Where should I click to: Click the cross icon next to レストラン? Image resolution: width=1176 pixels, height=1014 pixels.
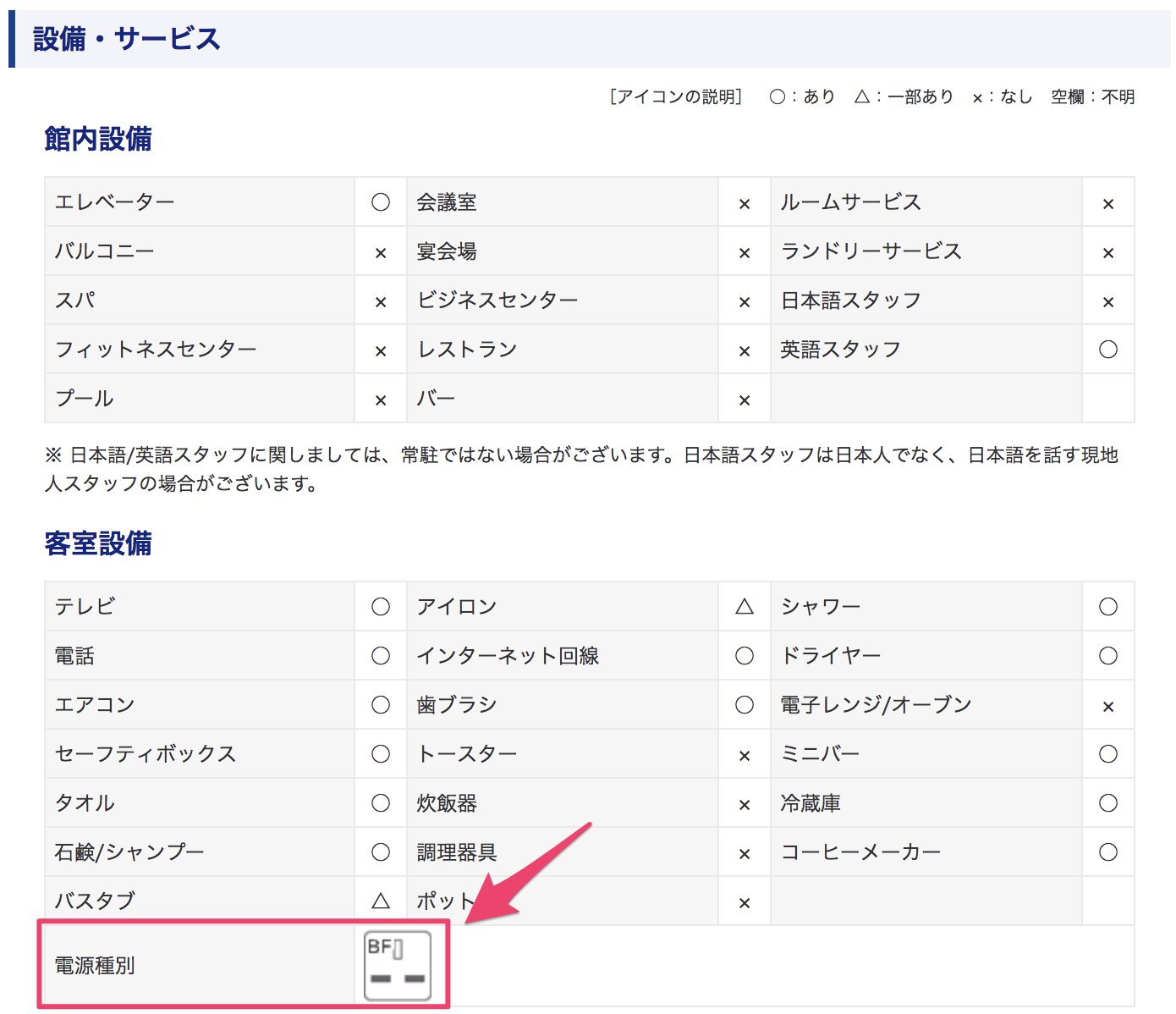[x=744, y=351]
